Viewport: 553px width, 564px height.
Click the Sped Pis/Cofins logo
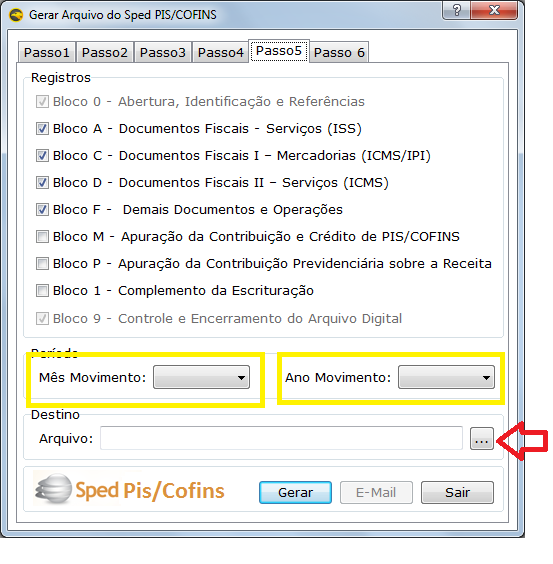pos(130,490)
